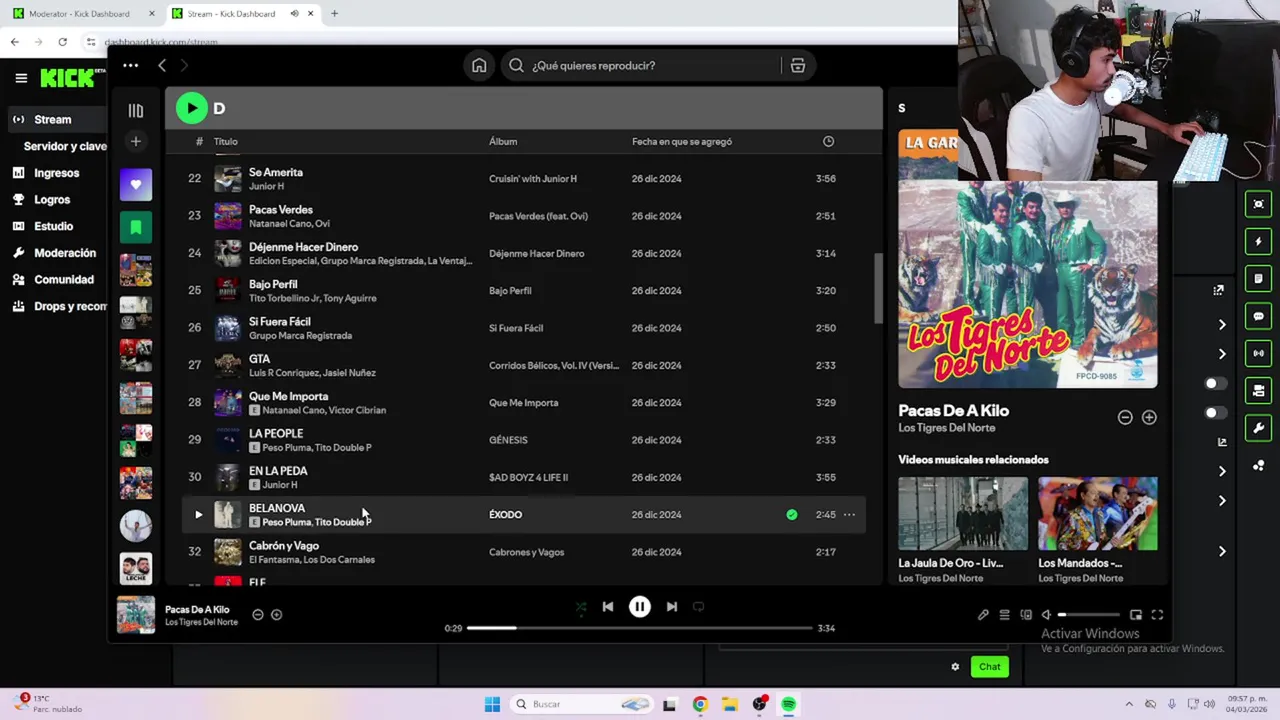The image size is (1280, 720).
Task: Toggle the saved checkmark on BELANOVA
Action: click(792, 514)
